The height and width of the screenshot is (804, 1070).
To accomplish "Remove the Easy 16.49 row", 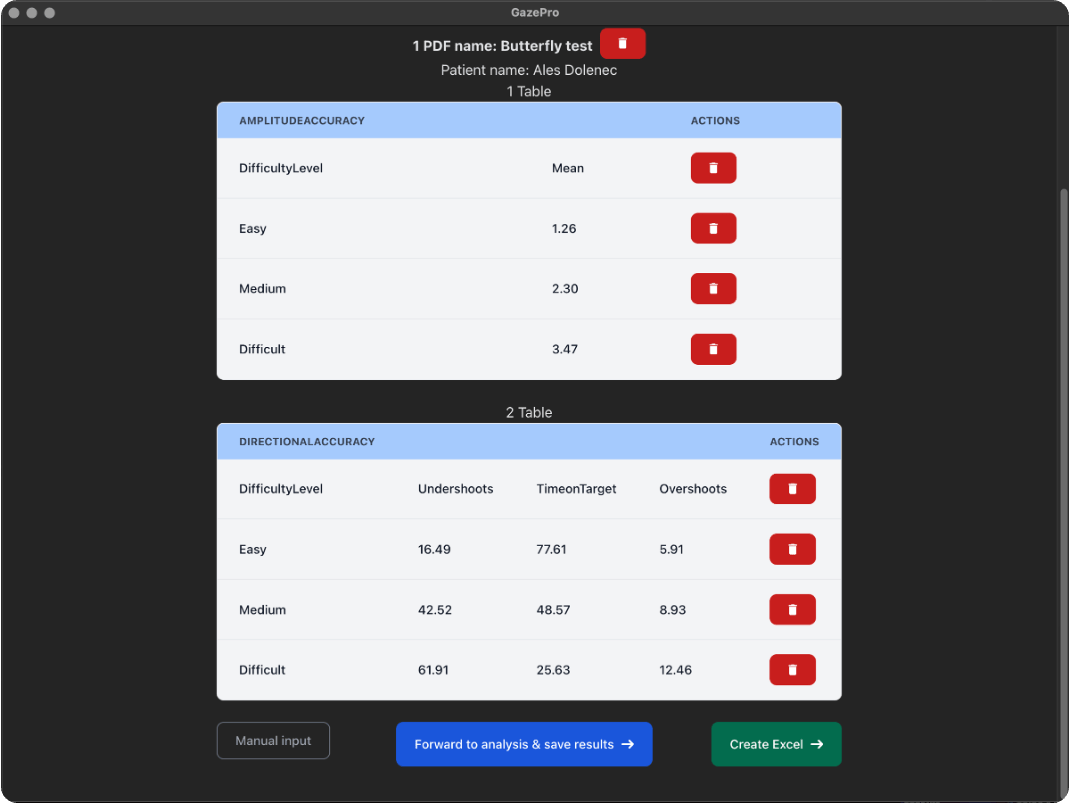I will click(792, 549).
